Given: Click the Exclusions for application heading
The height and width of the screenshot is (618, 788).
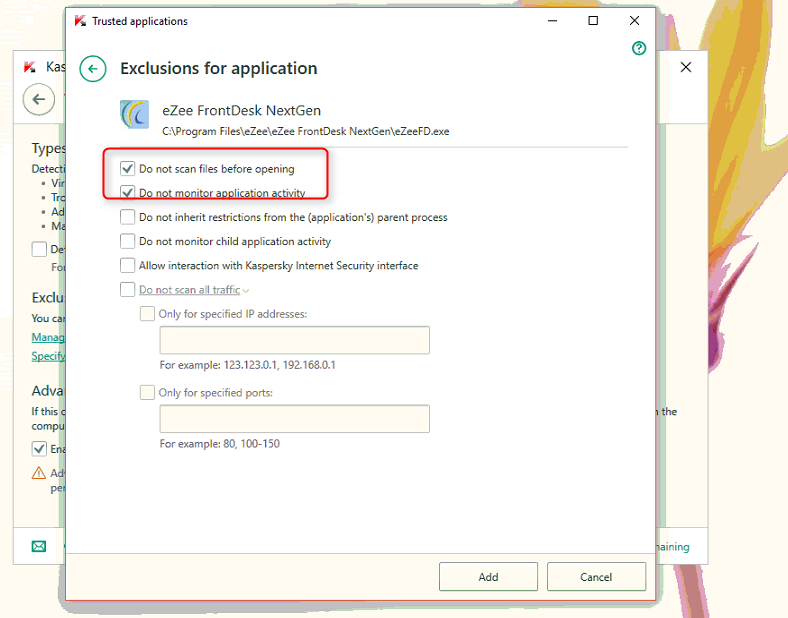Looking at the screenshot, I should click(x=219, y=68).
